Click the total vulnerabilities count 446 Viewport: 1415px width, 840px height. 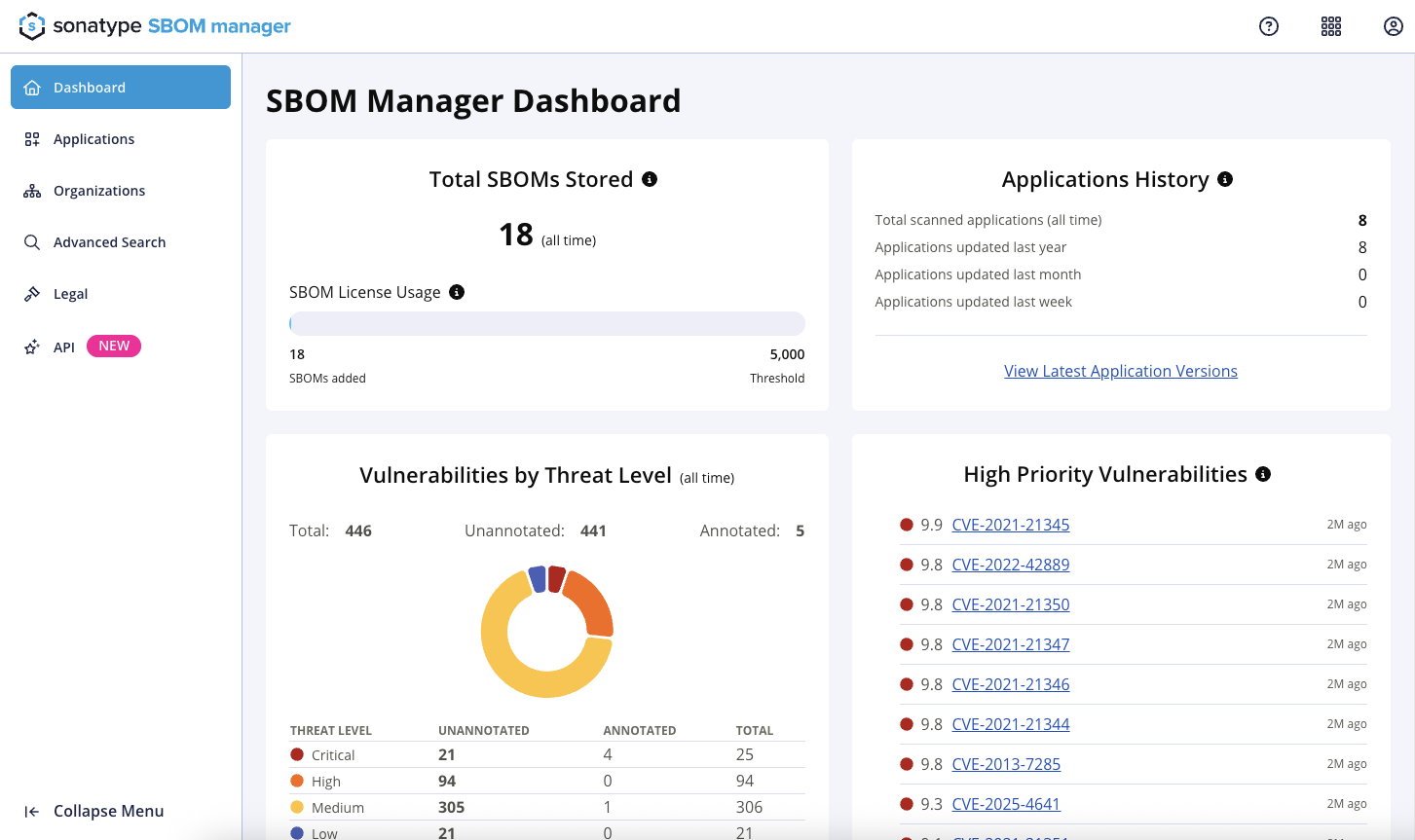point(358,530)
